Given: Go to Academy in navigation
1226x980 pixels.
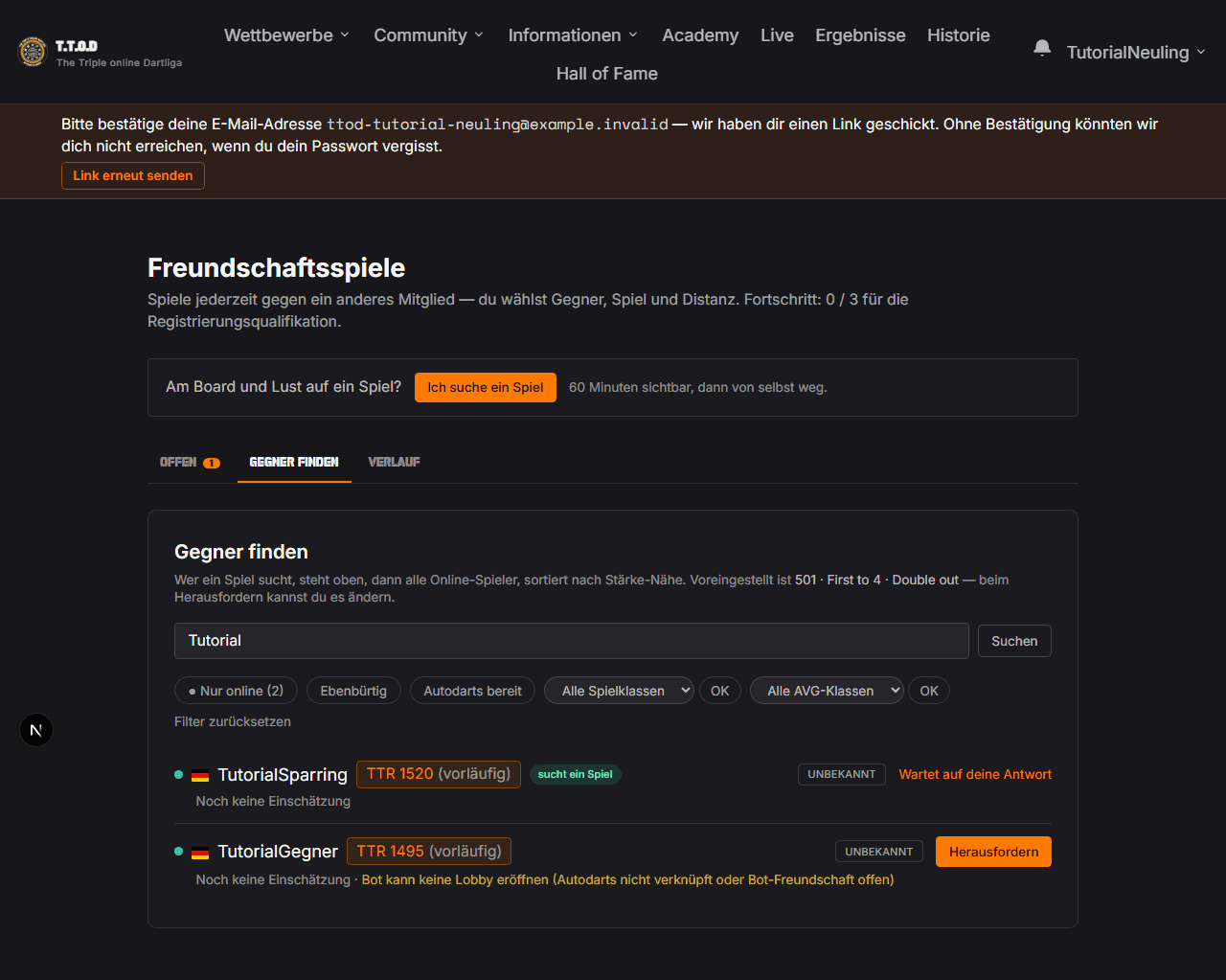Looking at the screenshot, I should [700, 35].
